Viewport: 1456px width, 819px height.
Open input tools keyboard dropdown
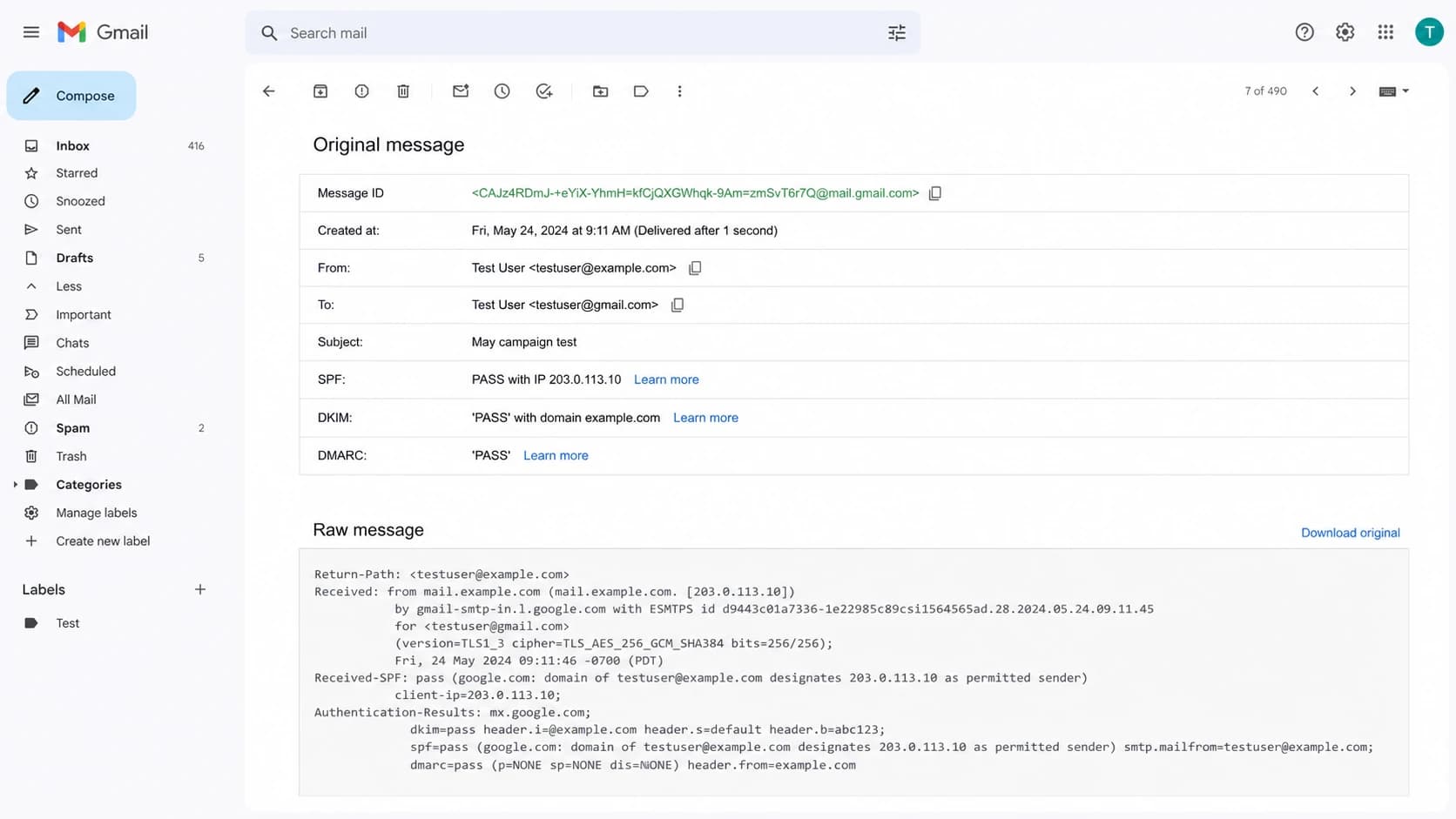pos(1394,91)
